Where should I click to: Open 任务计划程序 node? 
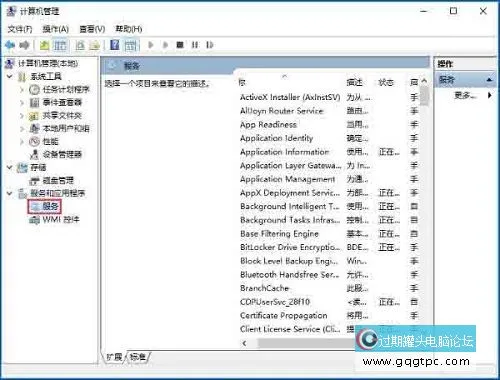[x=66, y=89]
